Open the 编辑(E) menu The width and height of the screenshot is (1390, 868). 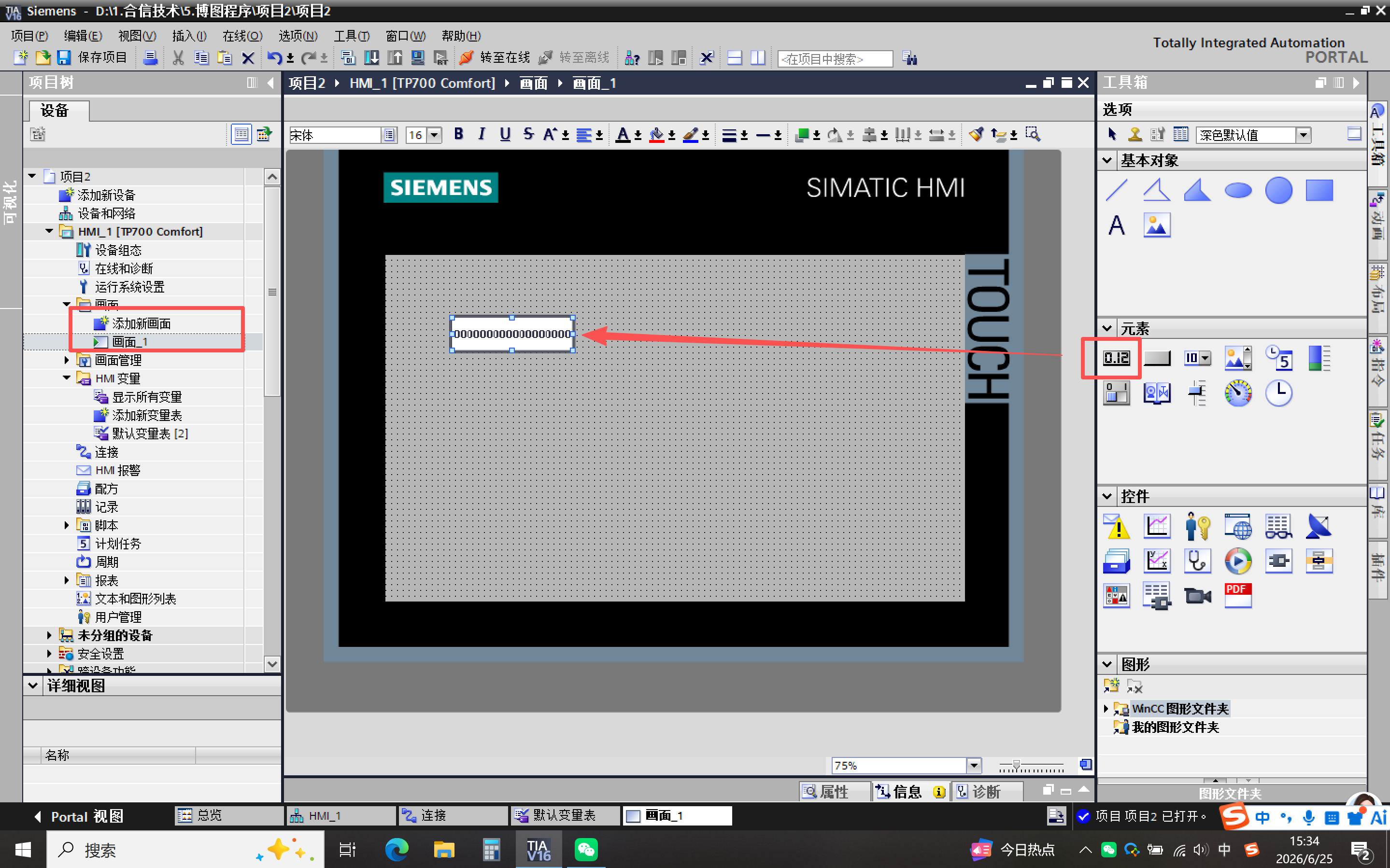tap(83, 36)
